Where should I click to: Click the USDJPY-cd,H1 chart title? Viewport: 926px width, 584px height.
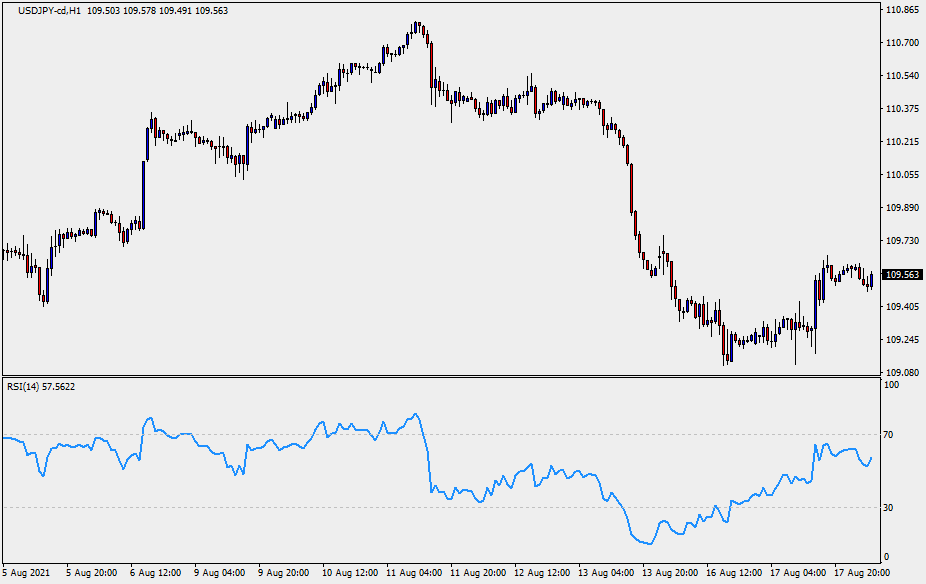coord(48,9)
